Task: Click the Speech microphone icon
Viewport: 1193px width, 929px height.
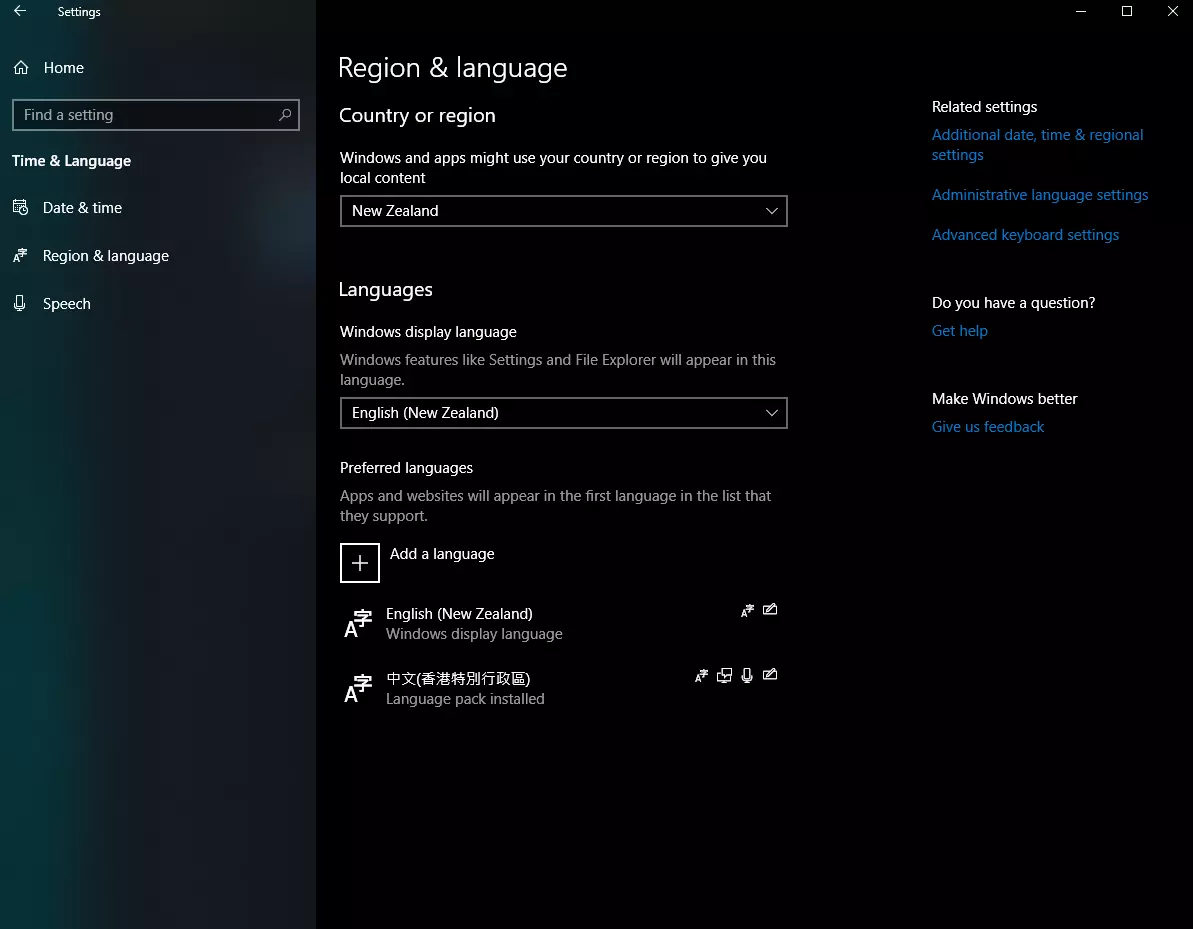Action: [x=21, y=304]
